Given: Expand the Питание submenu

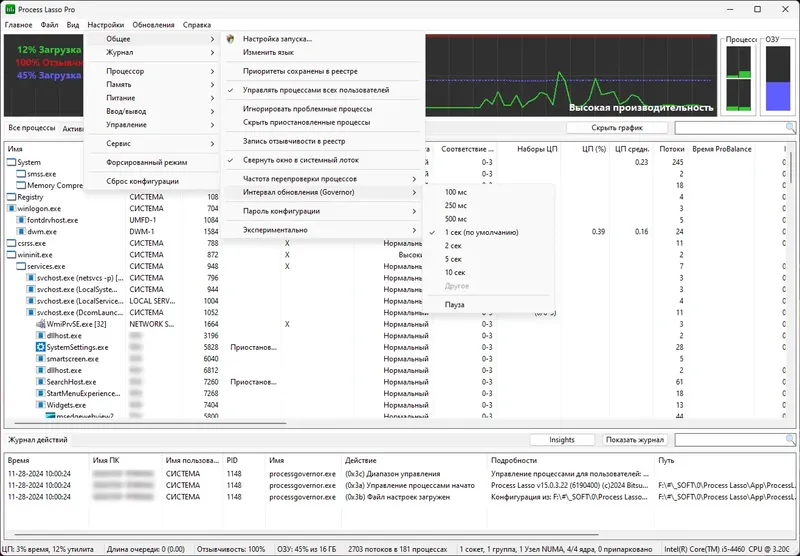Looking at the screenshot, I should [x=152, y=98].
